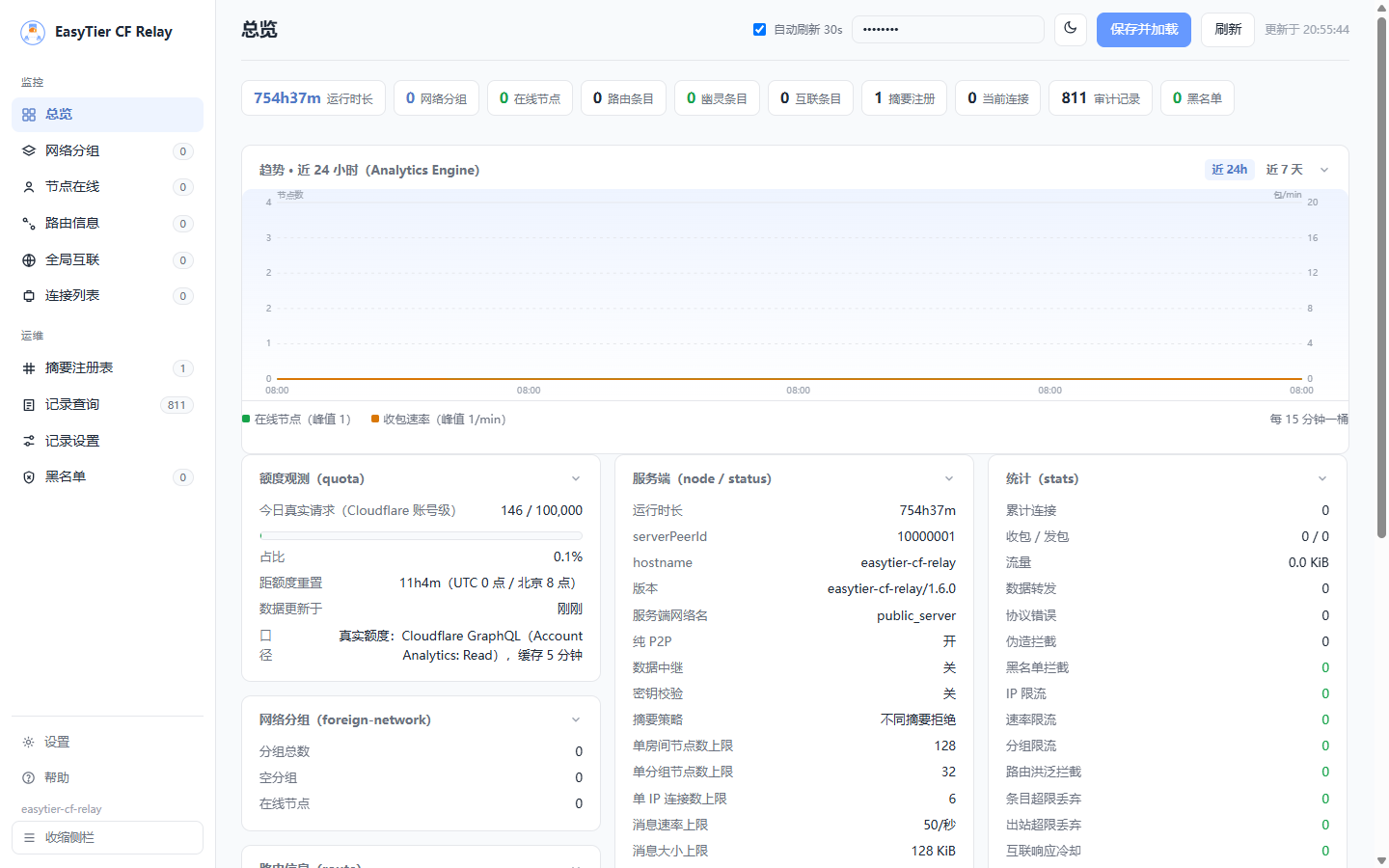Click the 刷新 button

click(x=1228, y=30)
